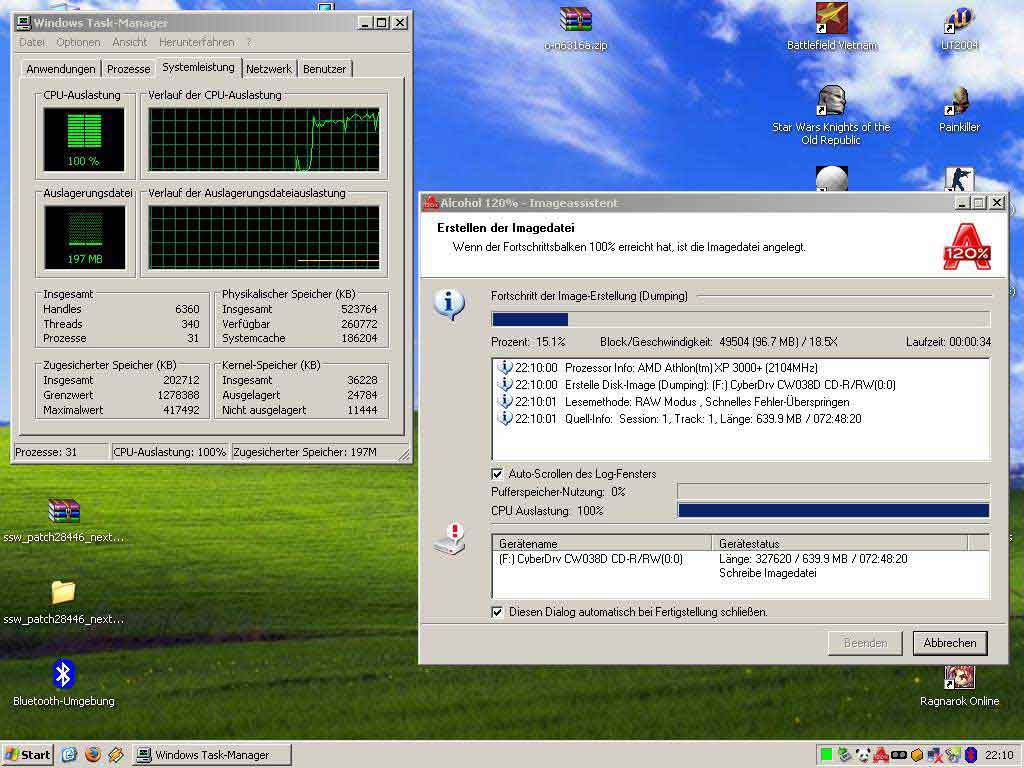Screen dimensions: 1024x768
Task: Open the Ansicht menu in Task Manager
Action: pyautogui.click(x=129, y=42)
